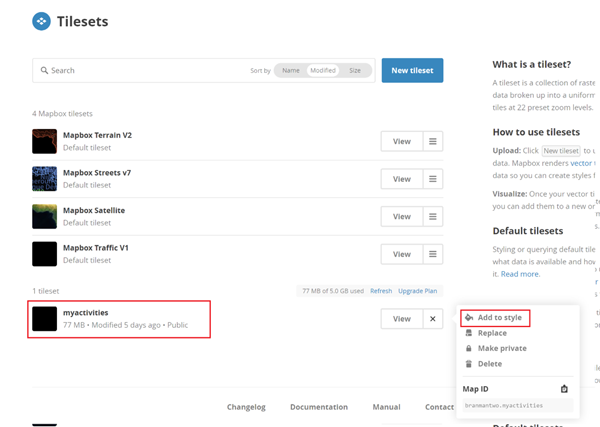Image resolution: width=600 pixels, height=427 pixels.
Task: Click the Mapbox Terrain V2 thumbnail
Action: (44, 142)
